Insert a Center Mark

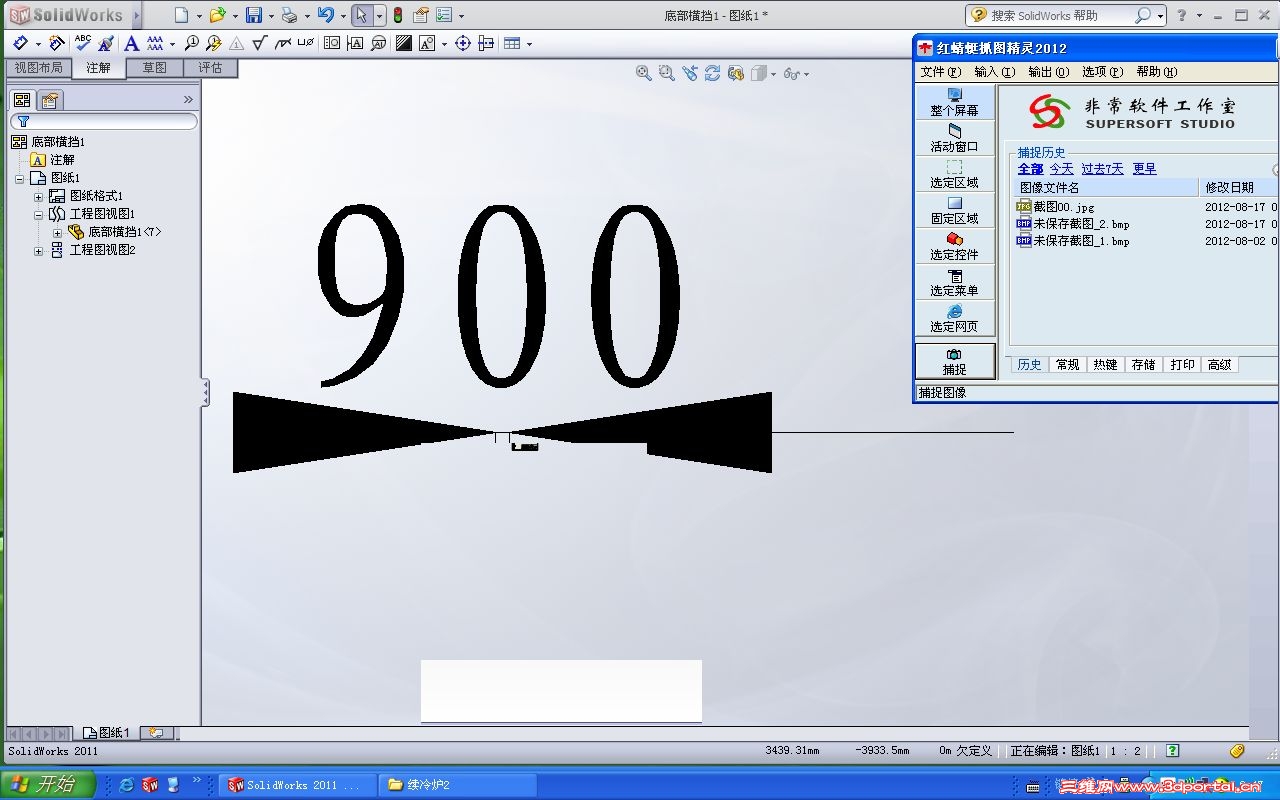click(x=463, y=43)
